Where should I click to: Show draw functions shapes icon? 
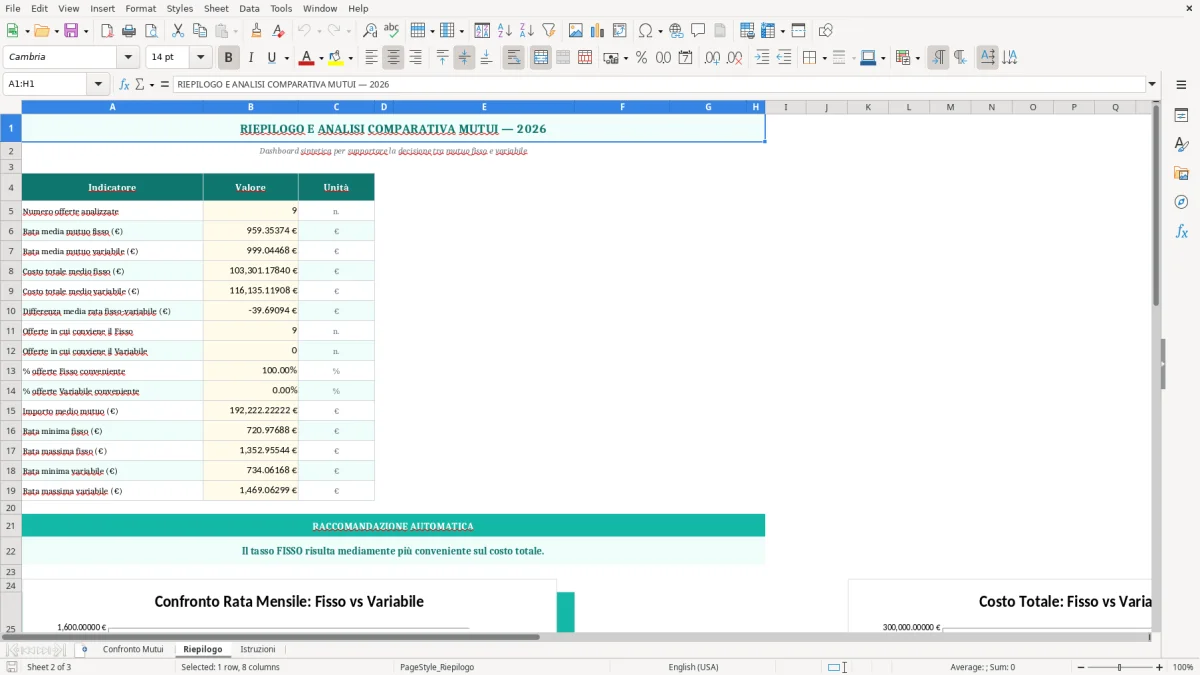[825, 31]
